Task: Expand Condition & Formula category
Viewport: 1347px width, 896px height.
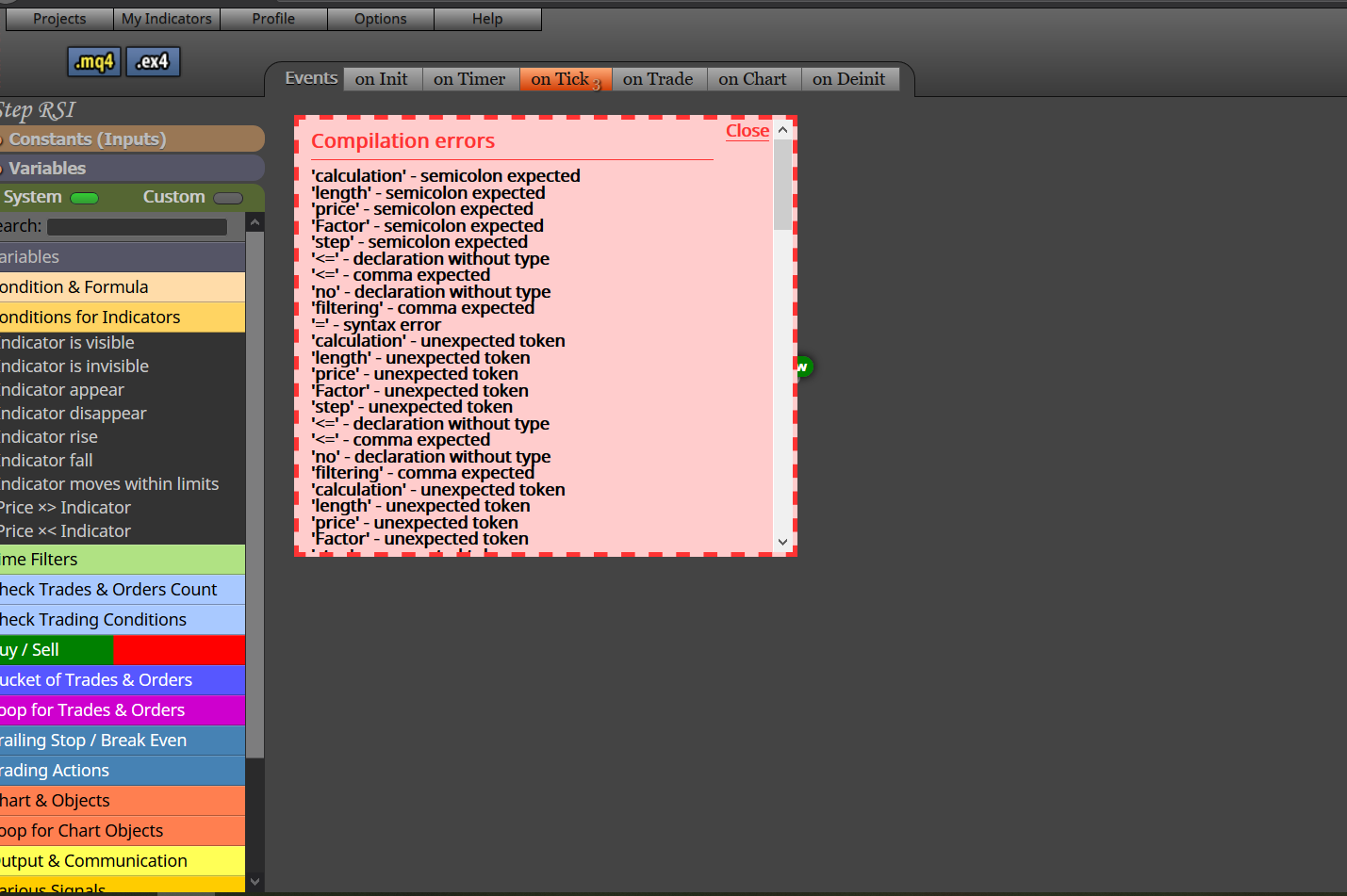Action: coord(123,287)
